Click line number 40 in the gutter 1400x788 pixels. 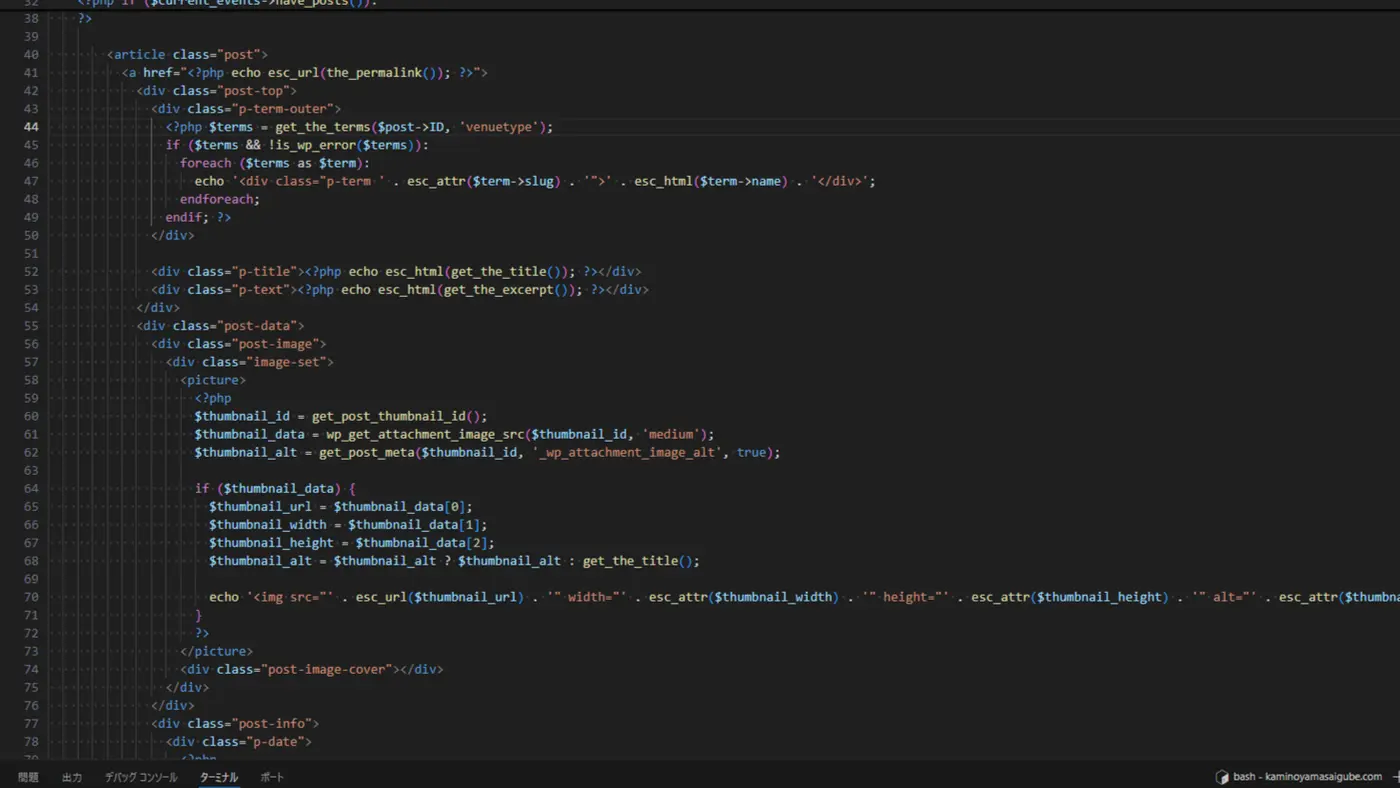click(31, 55)
